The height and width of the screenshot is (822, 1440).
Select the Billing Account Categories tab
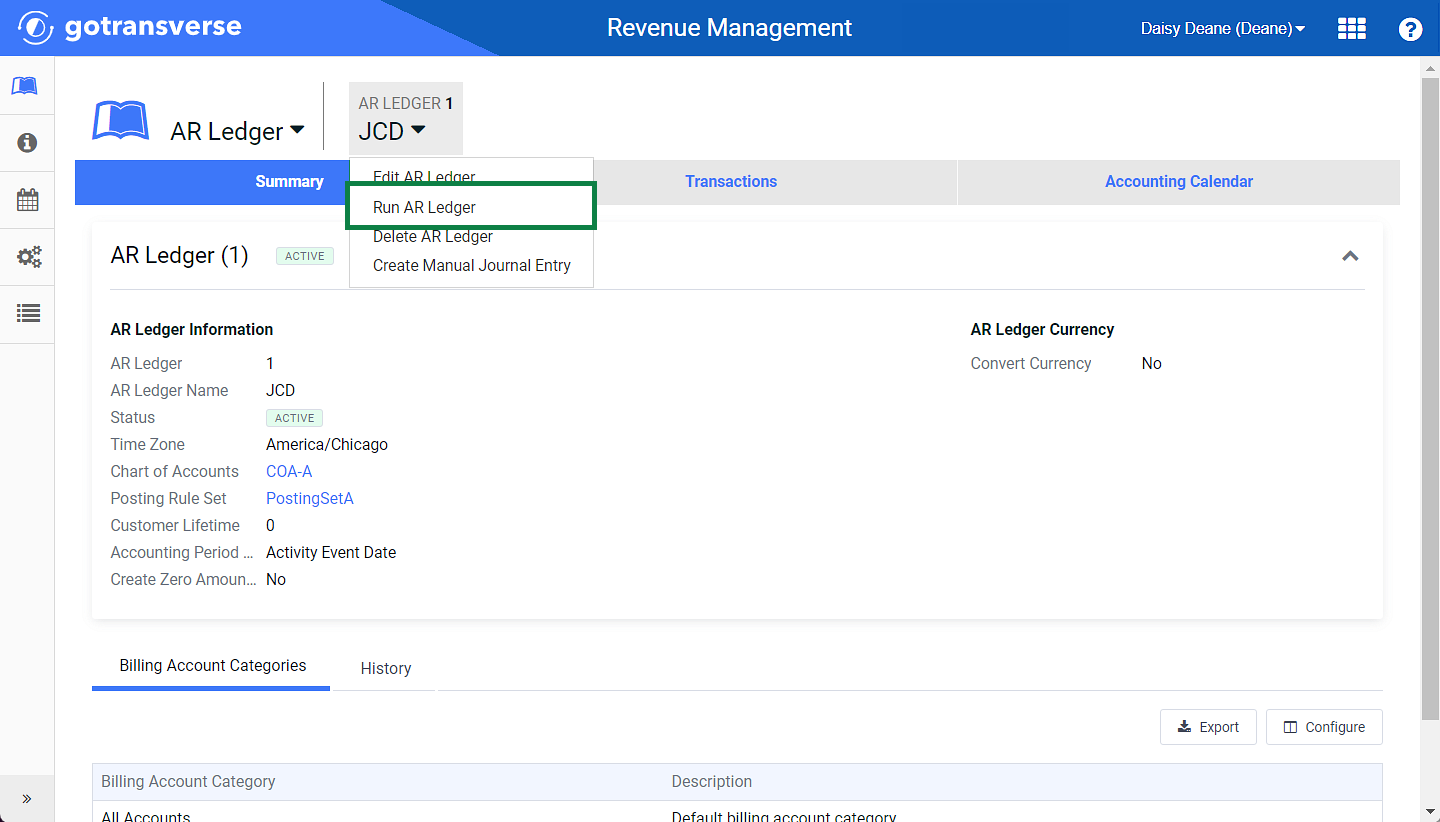click(212, 666)
